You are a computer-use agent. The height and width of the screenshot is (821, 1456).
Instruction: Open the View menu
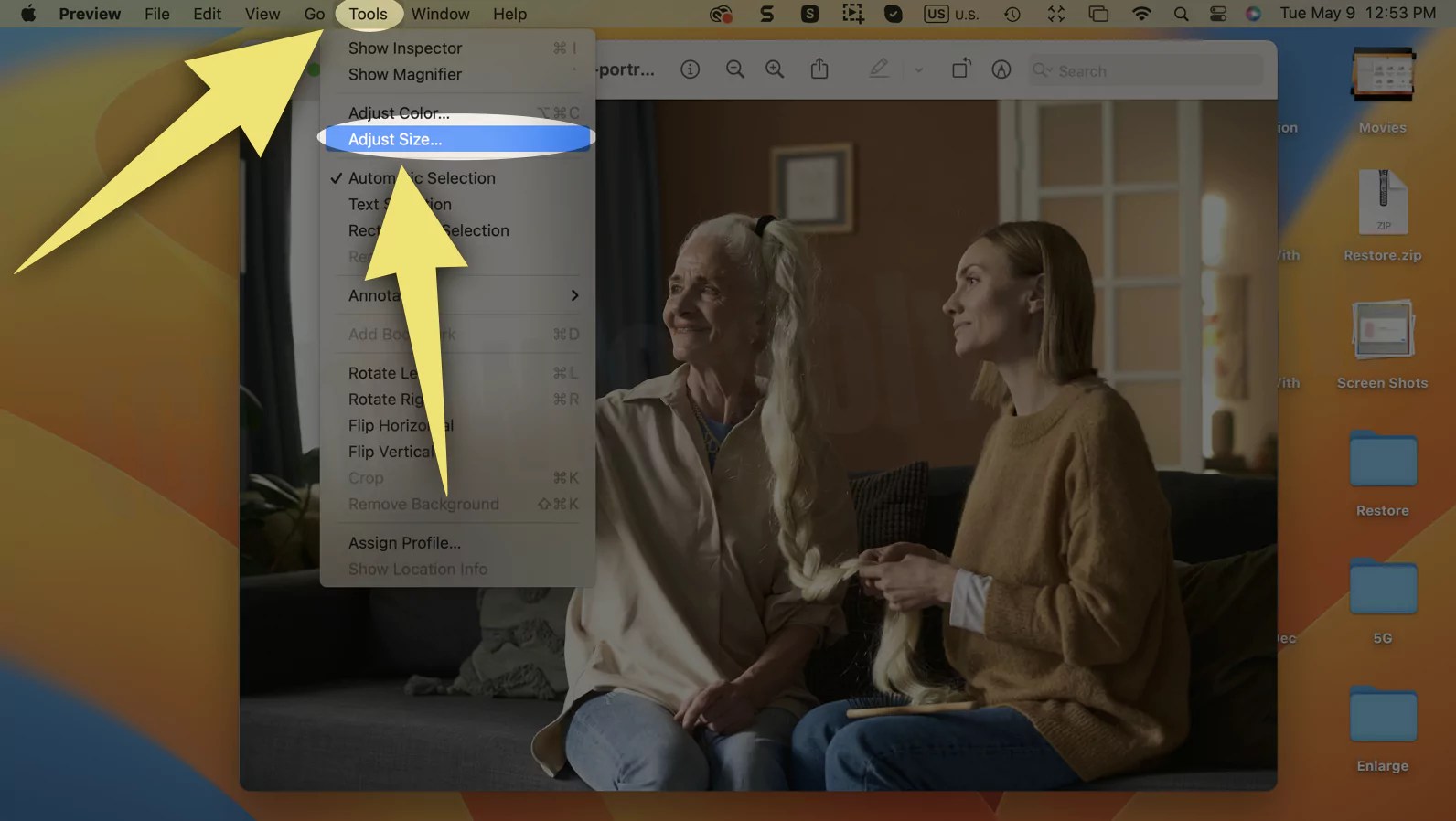click(262, 14)
